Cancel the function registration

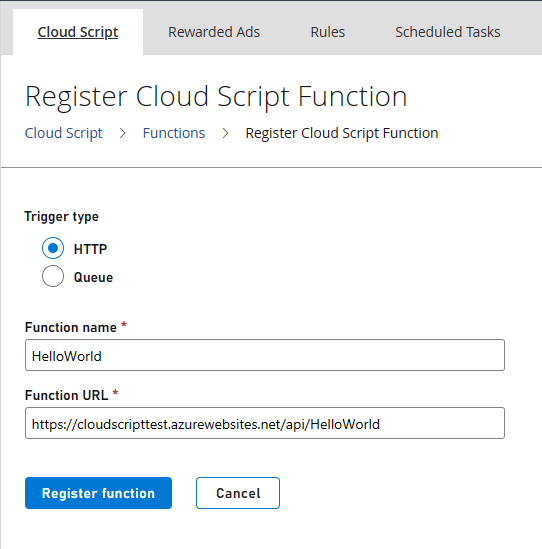238,493
